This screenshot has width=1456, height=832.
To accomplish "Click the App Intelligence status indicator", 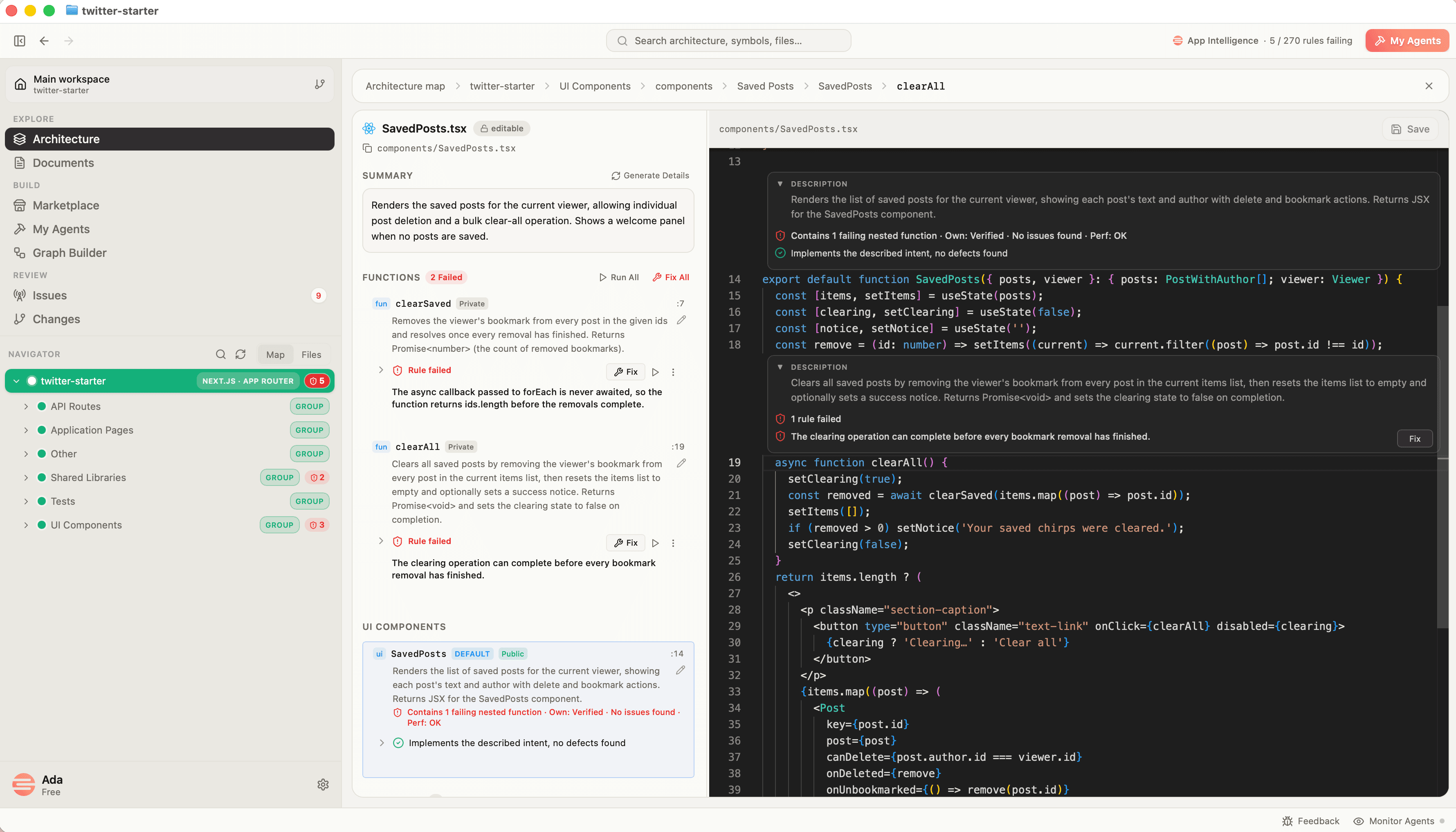I will 1262,40.
